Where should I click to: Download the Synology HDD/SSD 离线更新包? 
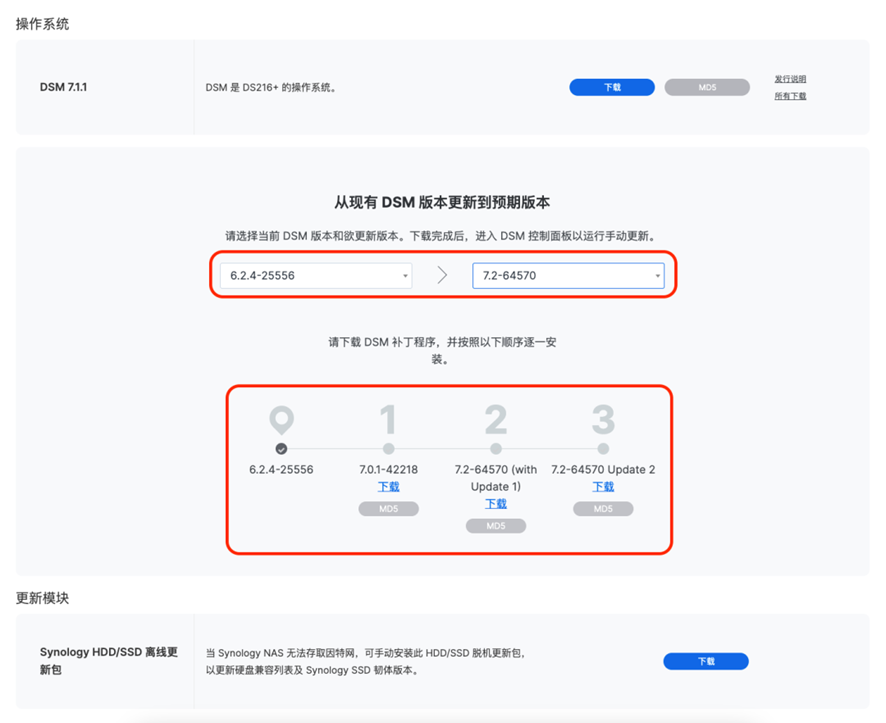705,661
